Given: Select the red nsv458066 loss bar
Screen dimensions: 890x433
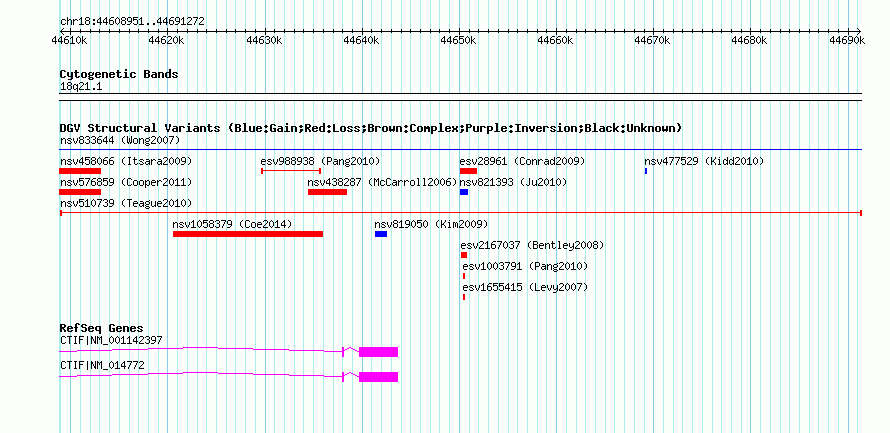Looking at the screenshot, I should click(x=80, y=171).
